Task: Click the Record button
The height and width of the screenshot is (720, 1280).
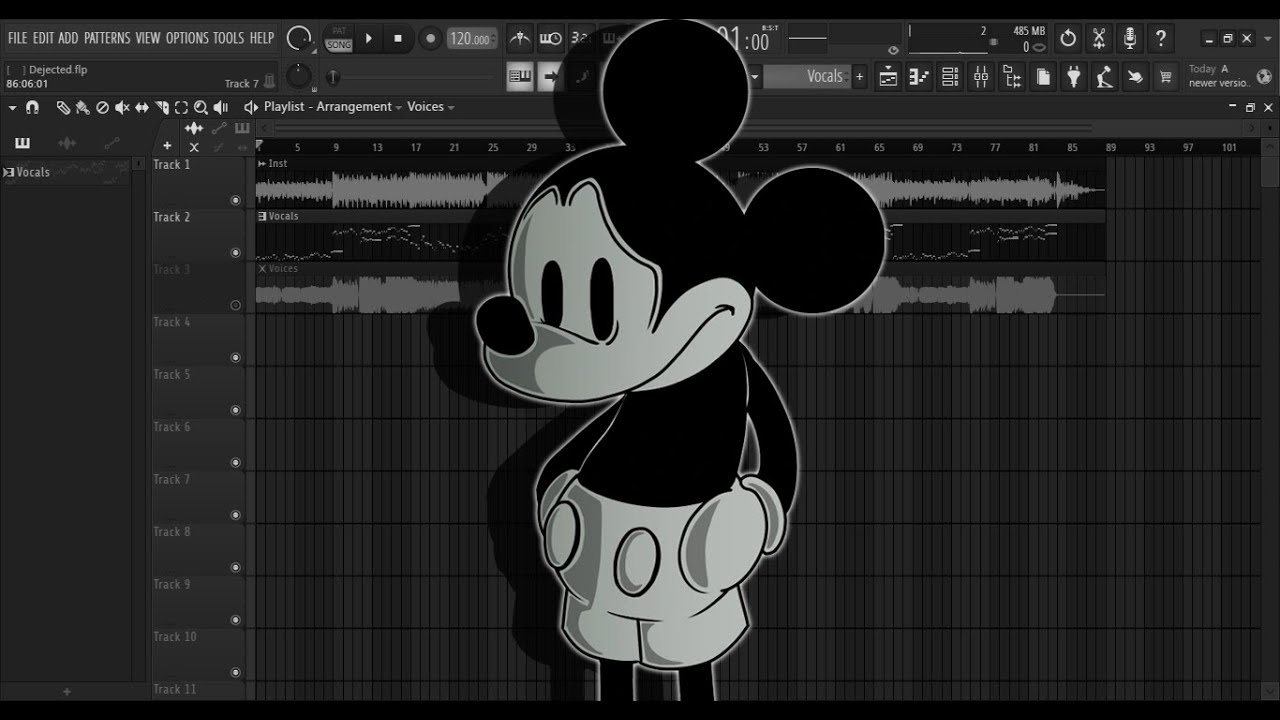Action: 430,39
